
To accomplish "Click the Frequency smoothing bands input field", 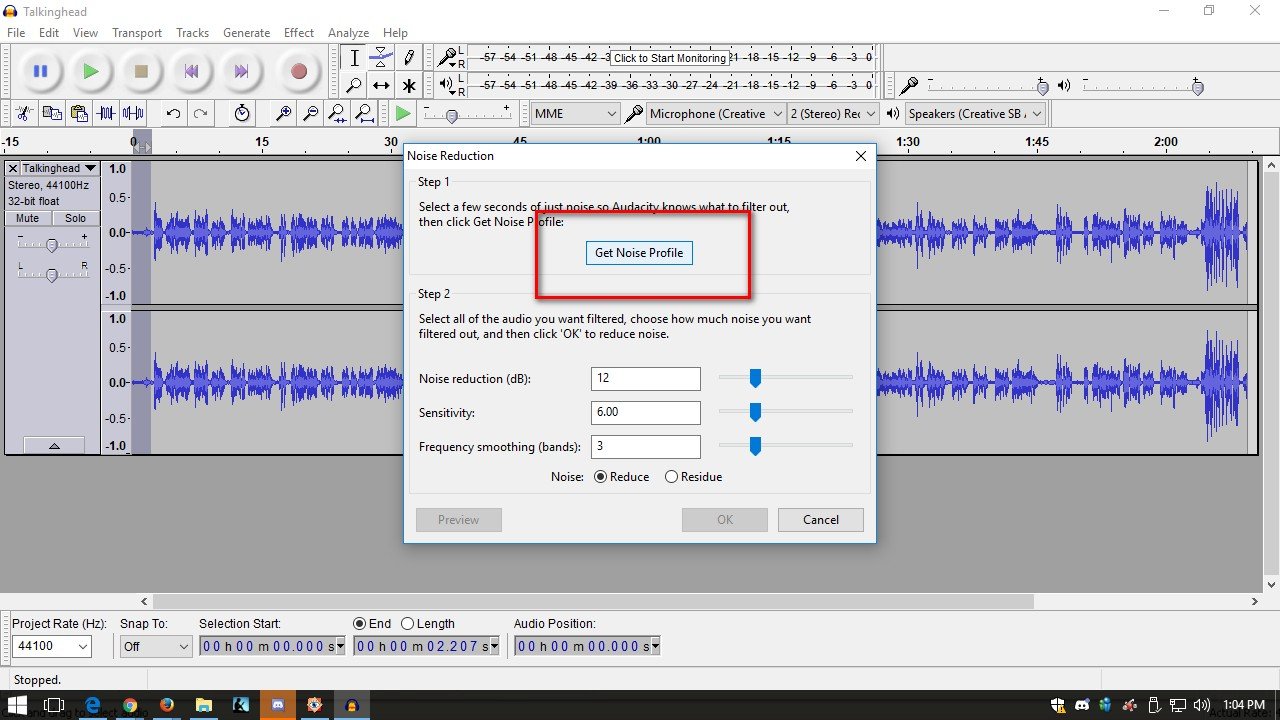I will (x=646, y=447).
